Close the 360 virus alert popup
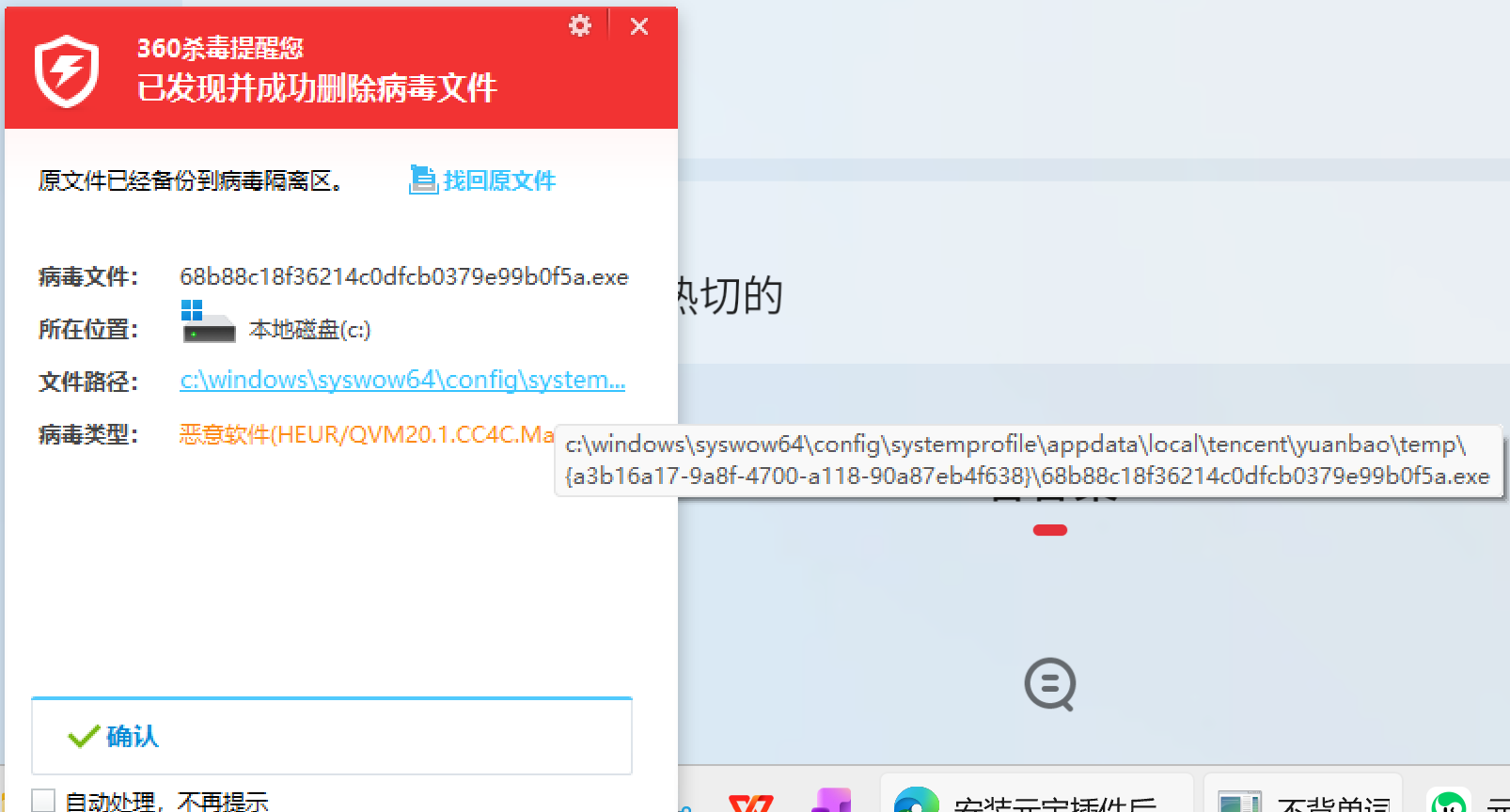This screenshot has width=1510, height=812. point(639,26)
